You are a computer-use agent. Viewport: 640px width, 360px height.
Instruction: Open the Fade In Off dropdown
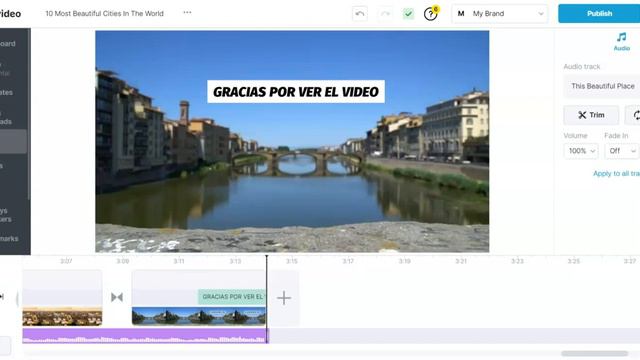point(622,151)
